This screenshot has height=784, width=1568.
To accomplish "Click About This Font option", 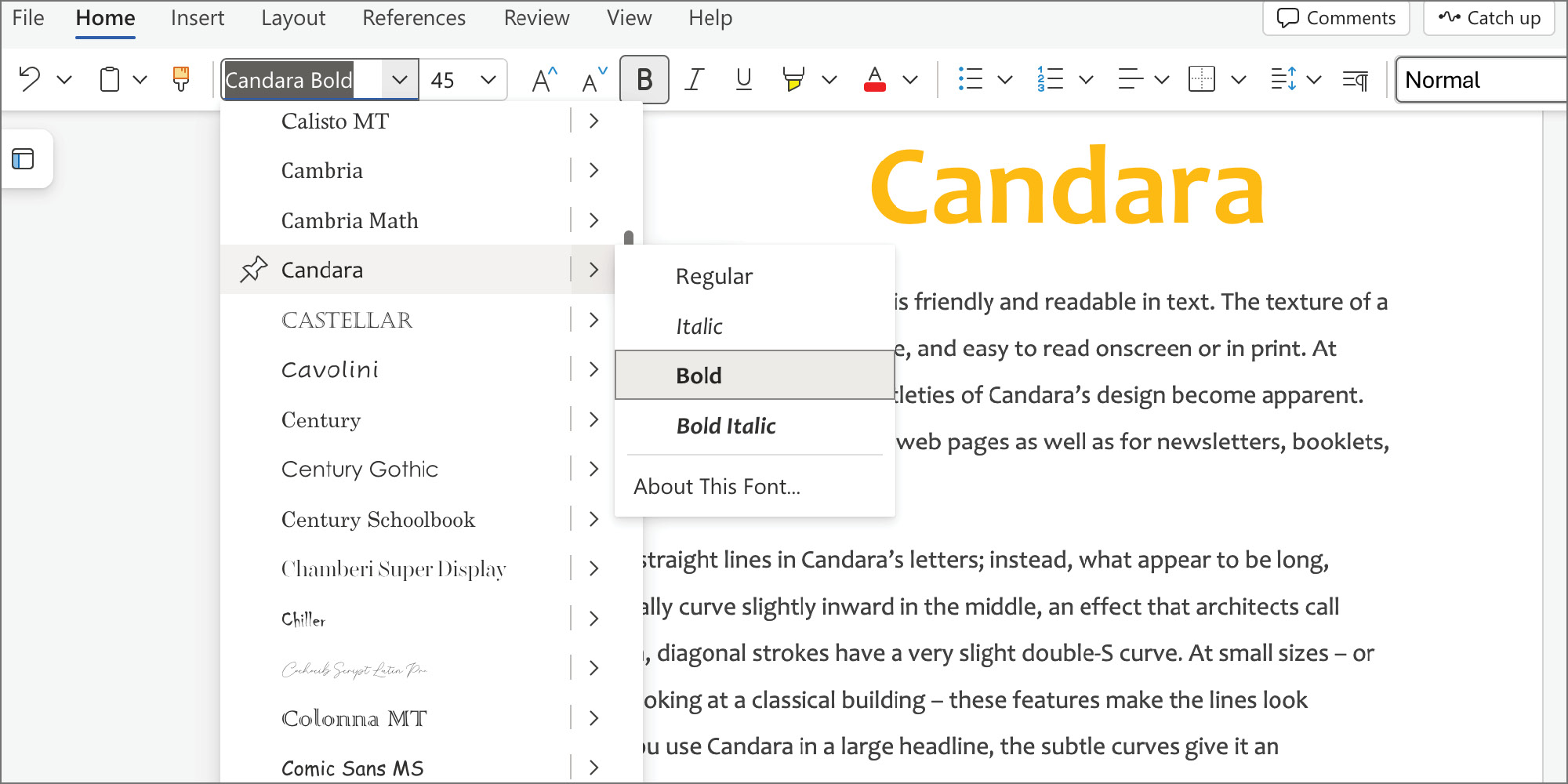I will pyautogui.click(x=717, y=486).
